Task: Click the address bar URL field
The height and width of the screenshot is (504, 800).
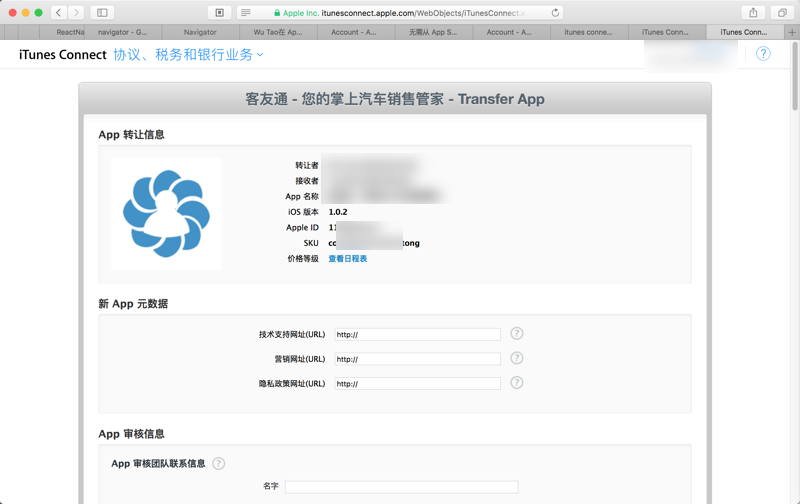Action: click(400, 13)
